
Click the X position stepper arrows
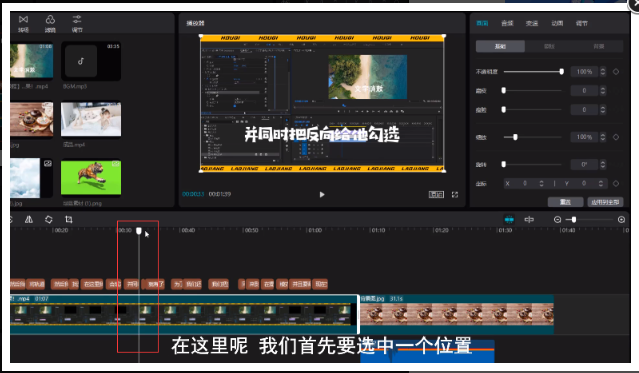541,183
